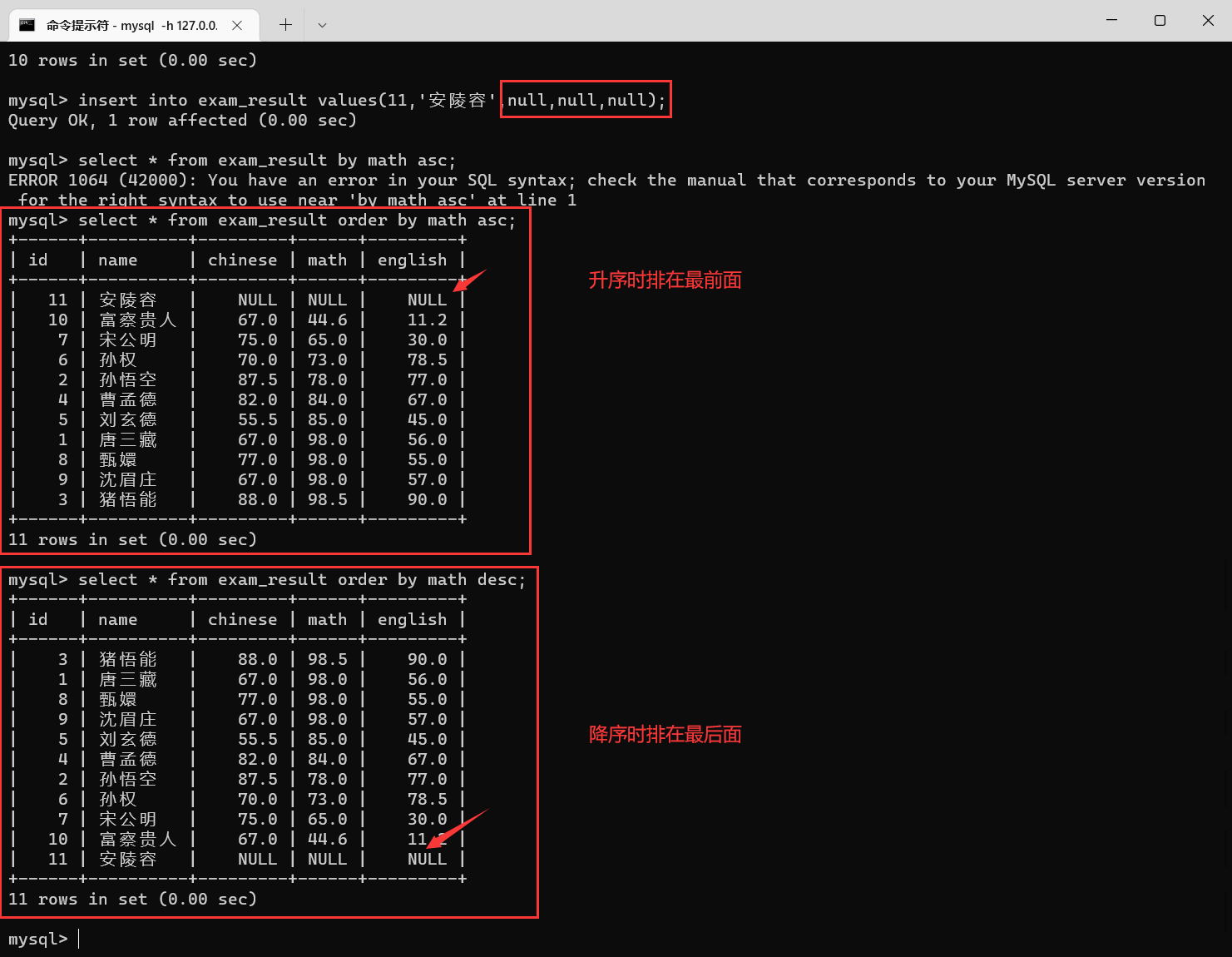Click the 'order by math desc' query line
Image resolution: width=1232 pixels, height=957 pixels.
point(267,579)
